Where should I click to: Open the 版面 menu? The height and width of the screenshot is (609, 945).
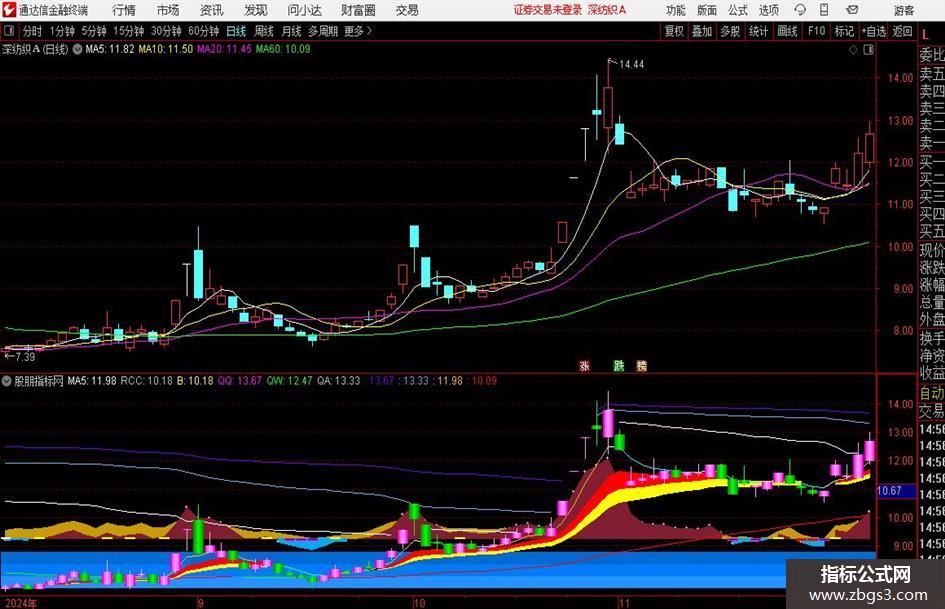(x=706, y=10)
